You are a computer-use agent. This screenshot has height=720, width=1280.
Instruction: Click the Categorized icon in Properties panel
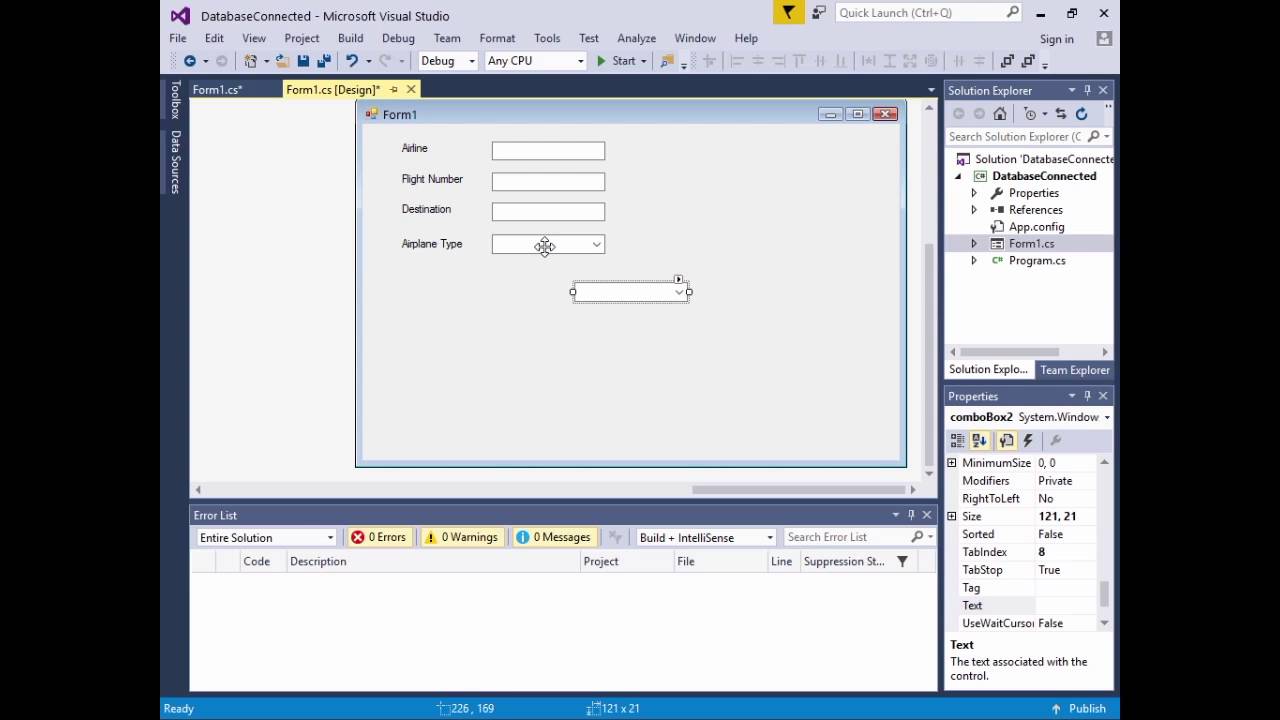point(957,441)
